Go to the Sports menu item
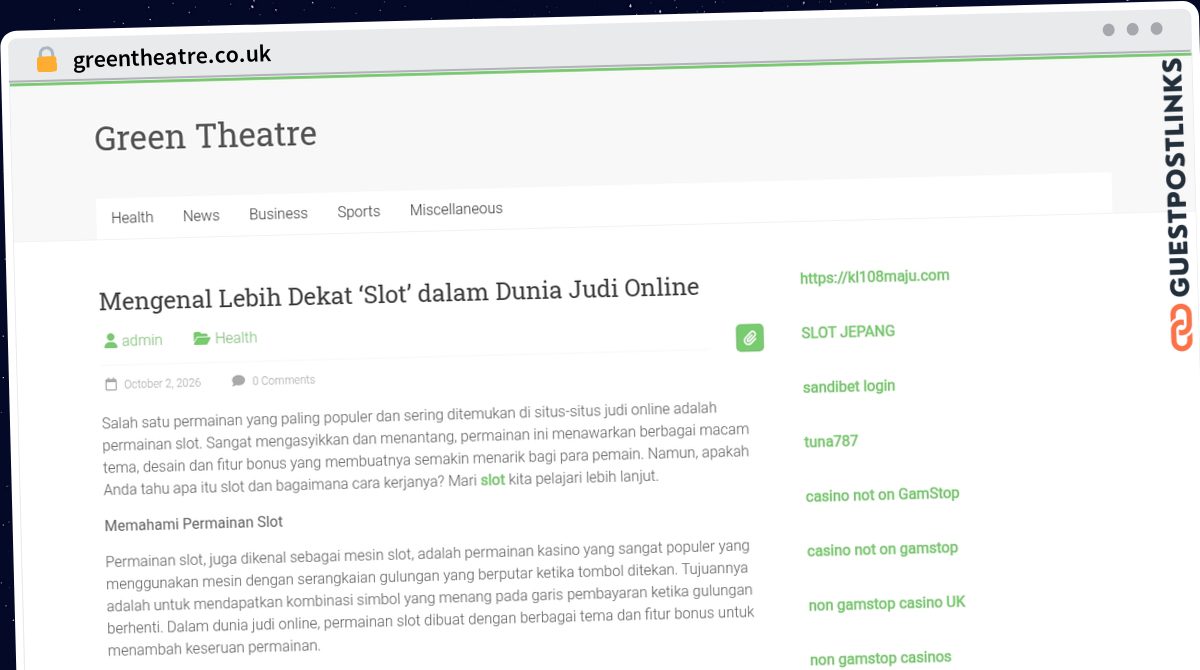This screenshot has height=670, width=1200. 358,211
